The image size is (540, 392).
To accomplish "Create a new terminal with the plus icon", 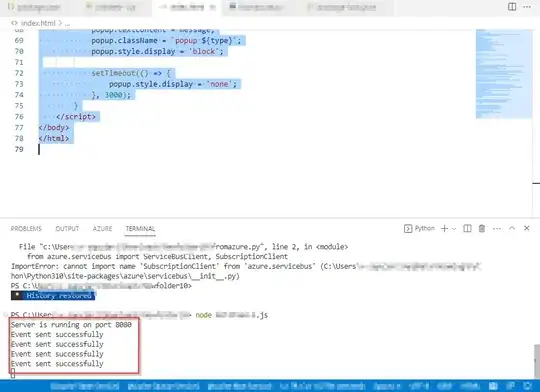I will click(444, 228).
